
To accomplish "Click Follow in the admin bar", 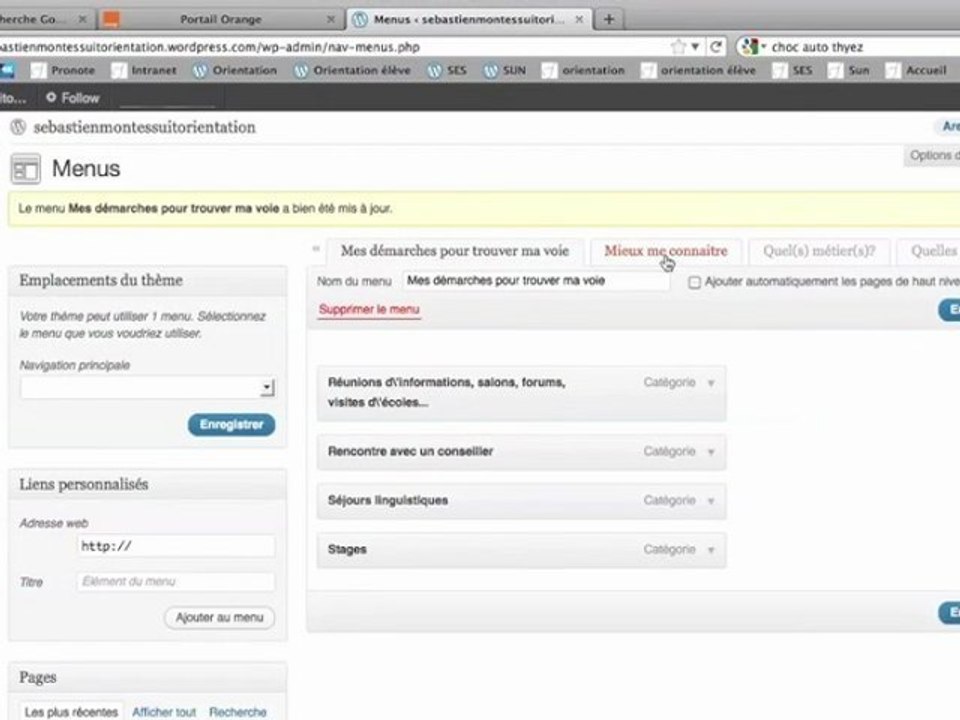I will pos(72,98).
